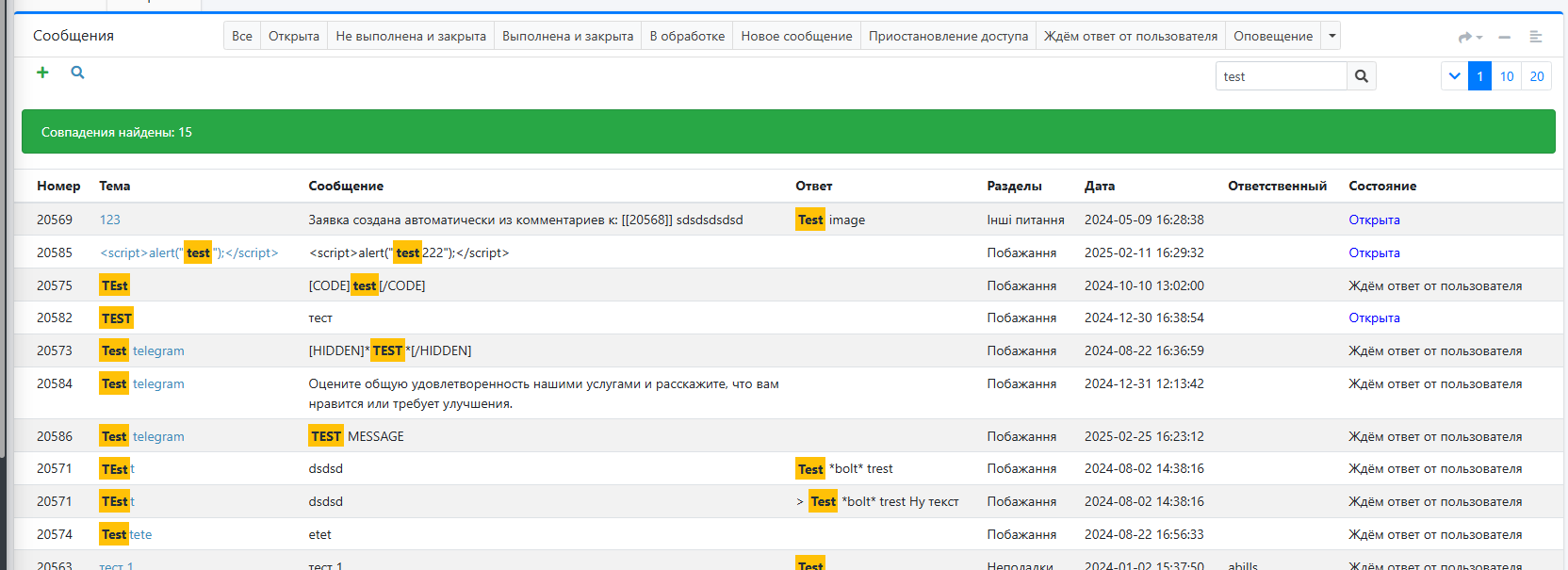Click the "Разделы" column header

(x=1015, y=186)
